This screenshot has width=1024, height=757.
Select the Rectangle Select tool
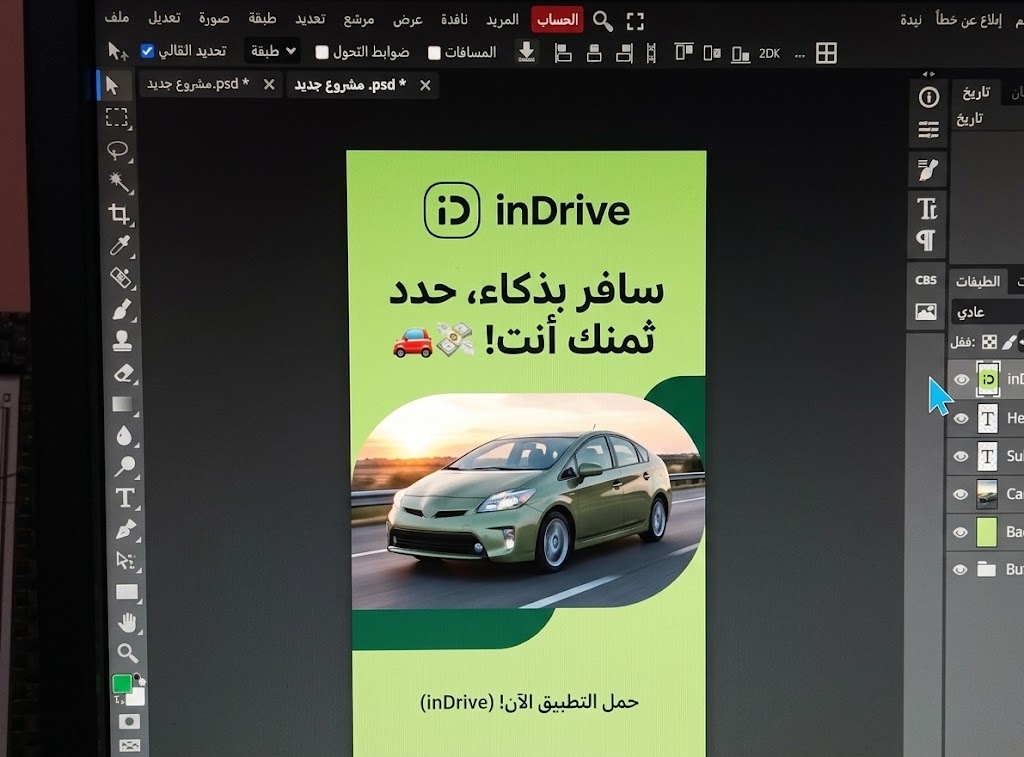pyautogui.click(x=117, y=117)
